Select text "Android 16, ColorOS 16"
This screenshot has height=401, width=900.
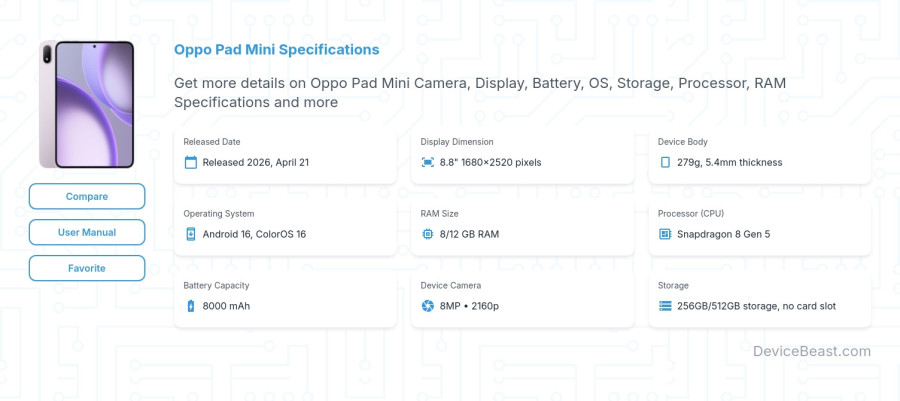254,234
